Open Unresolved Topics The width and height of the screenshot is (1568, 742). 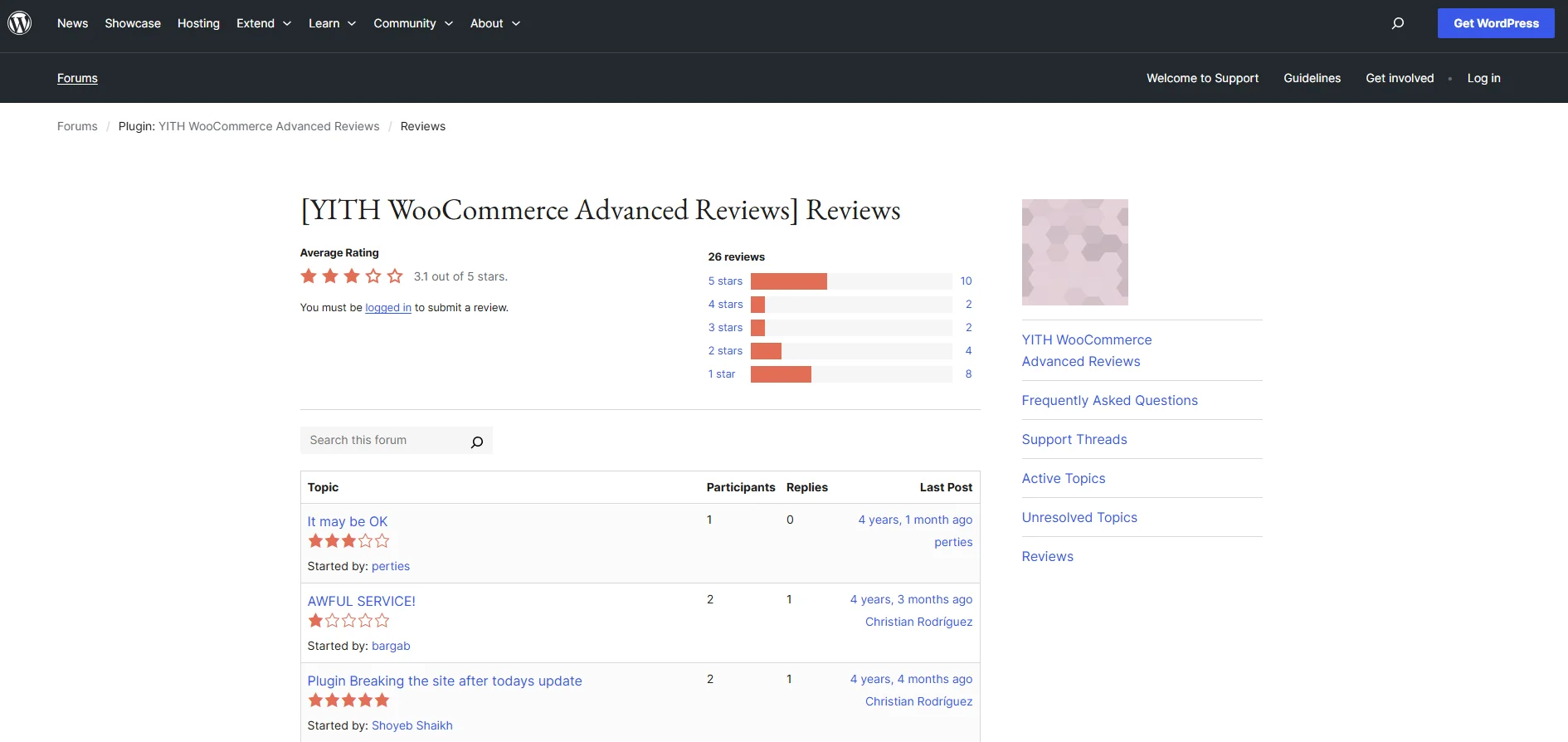[1079, 517]
